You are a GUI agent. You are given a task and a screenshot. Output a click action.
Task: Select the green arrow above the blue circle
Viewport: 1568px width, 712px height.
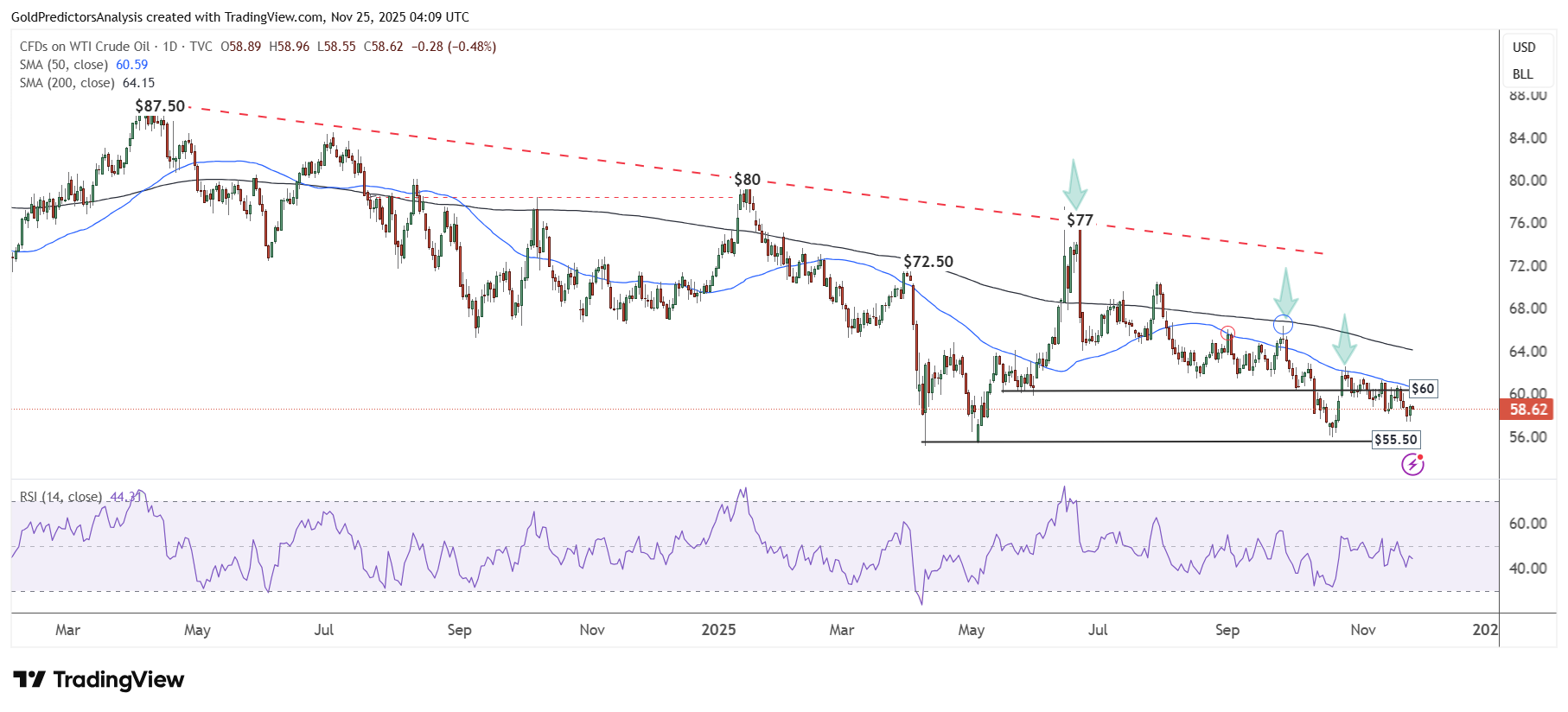point(1285,292)
